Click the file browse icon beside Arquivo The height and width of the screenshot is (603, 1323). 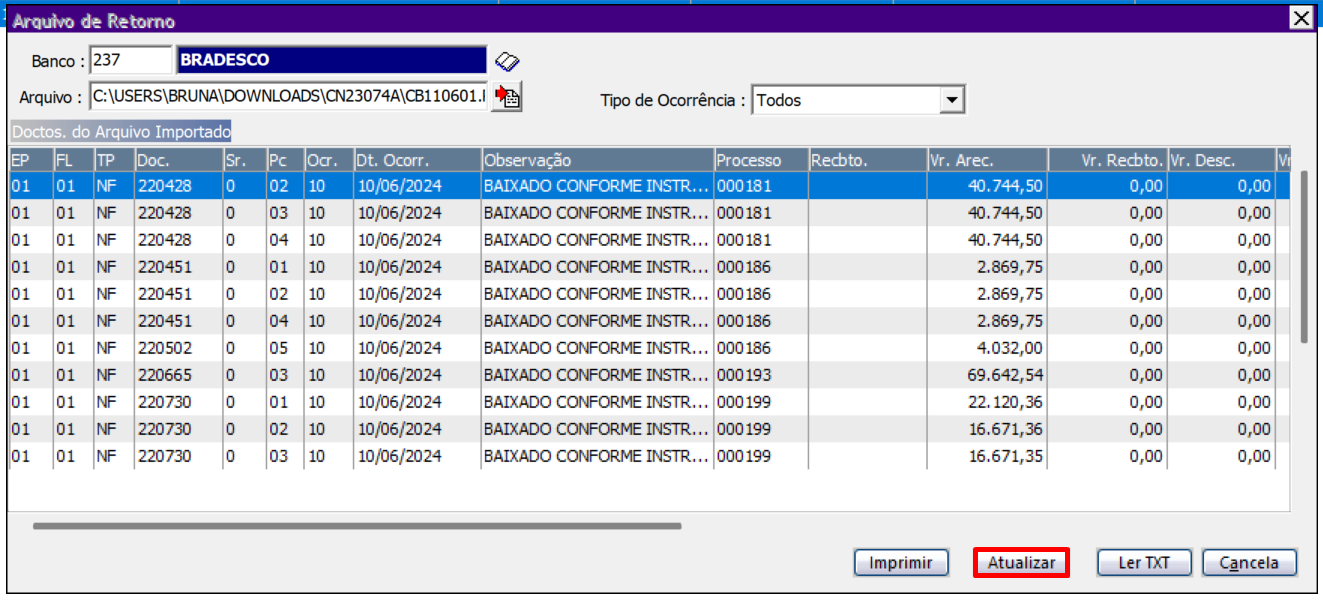[508, 97]
